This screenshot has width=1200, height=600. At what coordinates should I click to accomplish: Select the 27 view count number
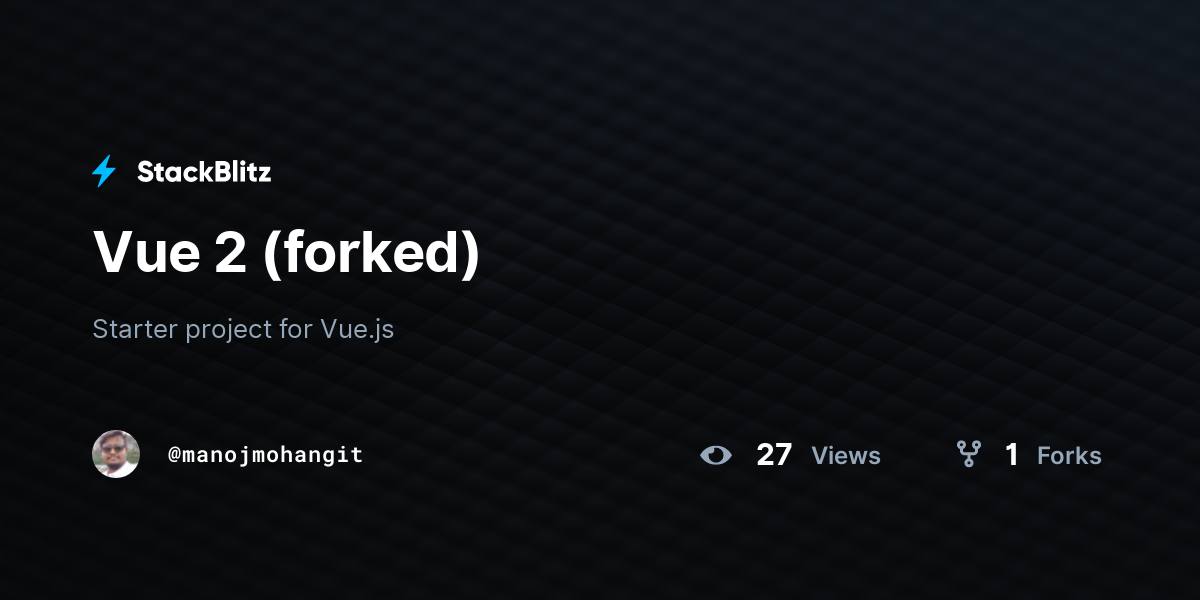tap(774, 455)
